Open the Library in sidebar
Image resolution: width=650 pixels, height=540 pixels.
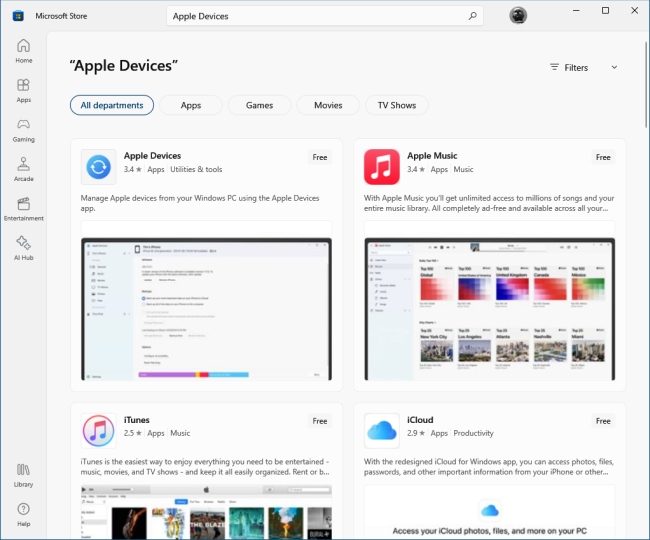[23, 474]
